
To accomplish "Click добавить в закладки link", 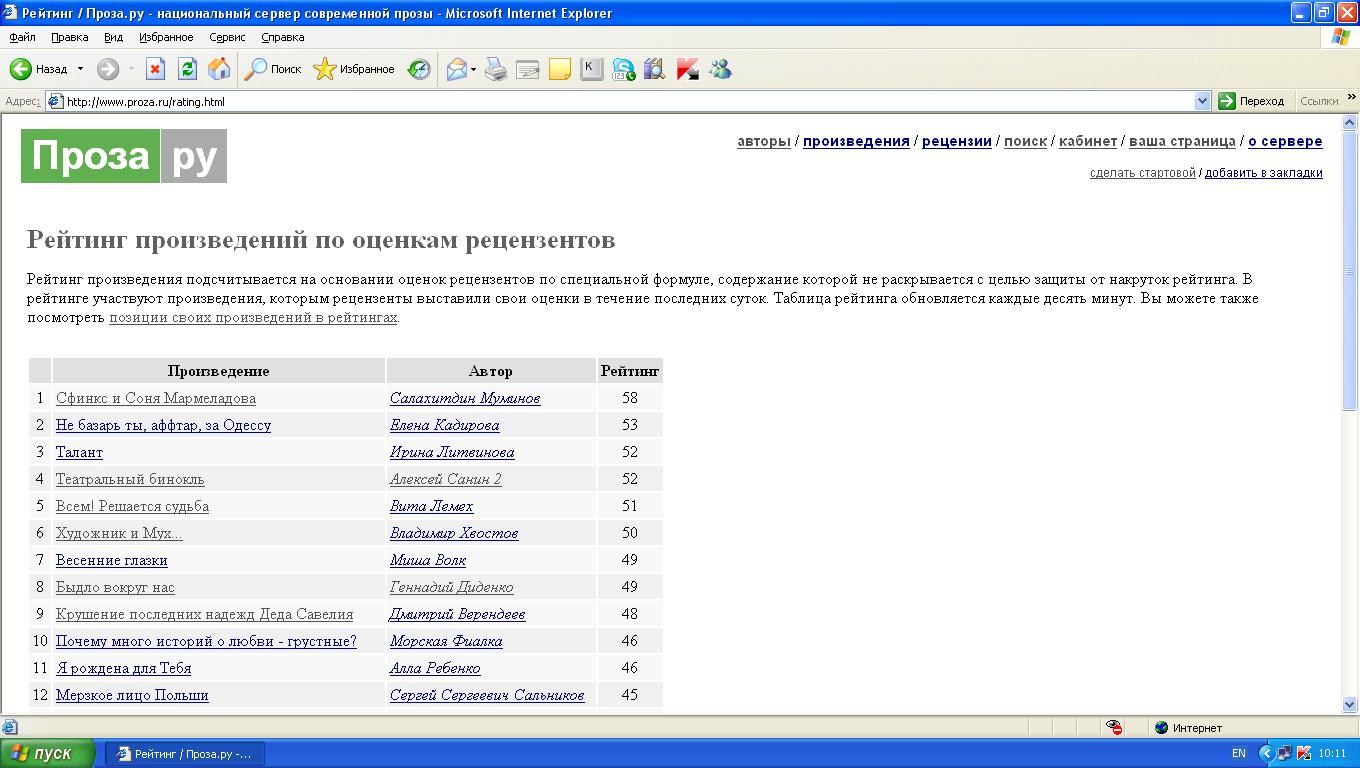I will [1264, 173].
